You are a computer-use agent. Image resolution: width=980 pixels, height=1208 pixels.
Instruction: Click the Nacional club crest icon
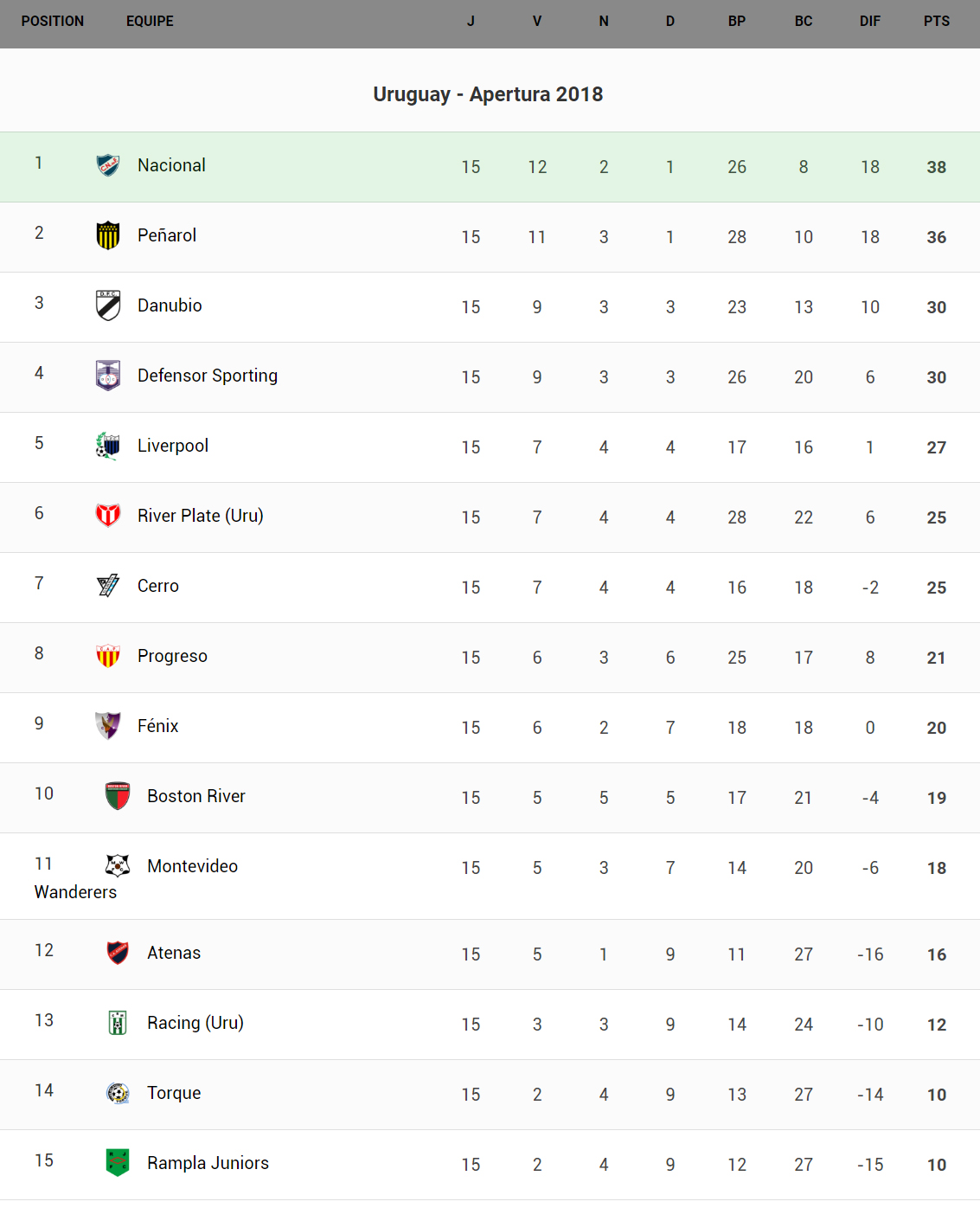(108, 164)
